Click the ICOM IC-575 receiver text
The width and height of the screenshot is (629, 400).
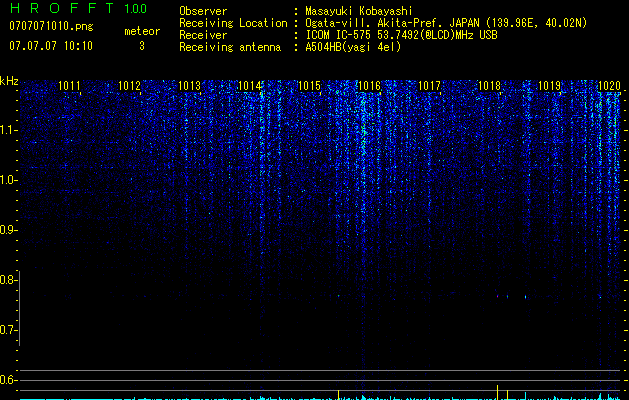point(401,35)
